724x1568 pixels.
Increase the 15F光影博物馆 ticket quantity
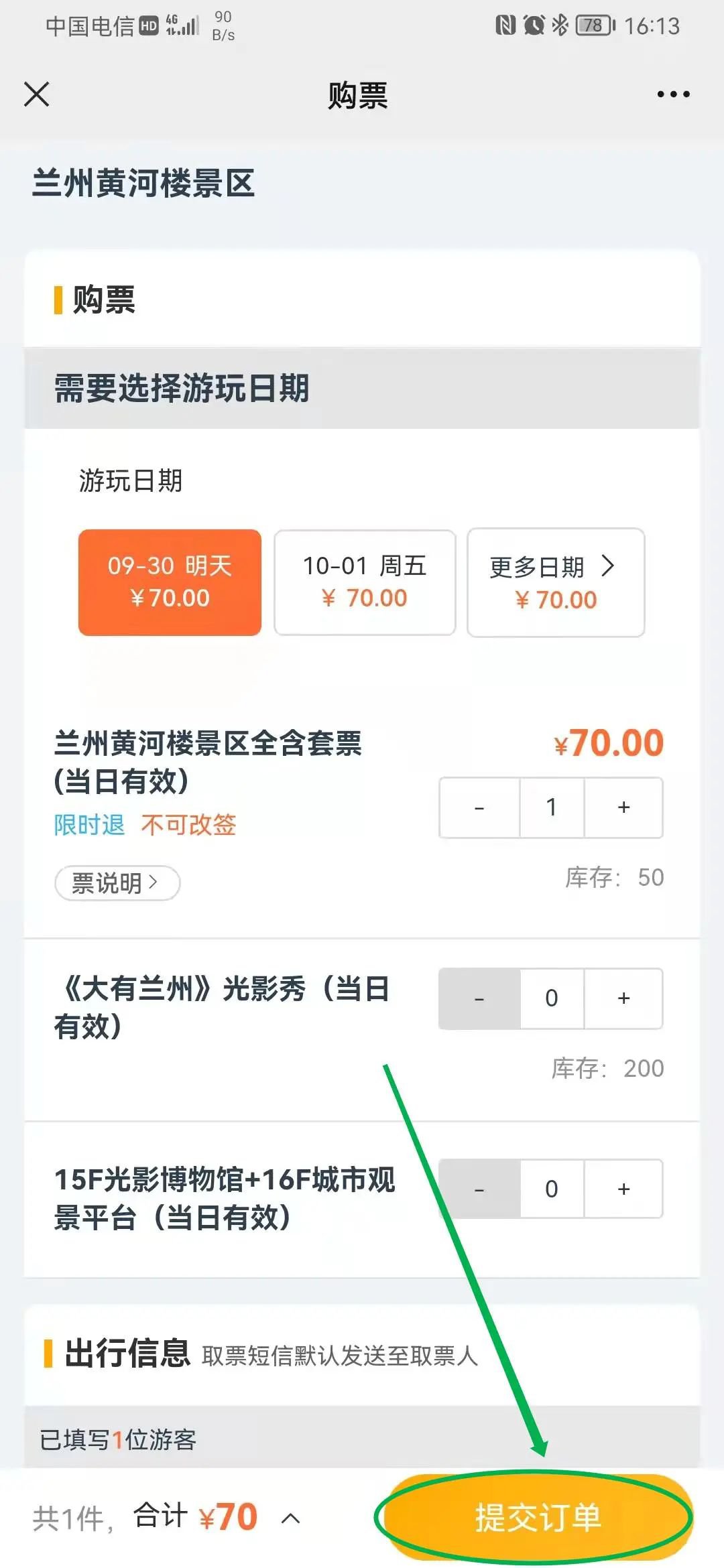[x=623, y=1189]
